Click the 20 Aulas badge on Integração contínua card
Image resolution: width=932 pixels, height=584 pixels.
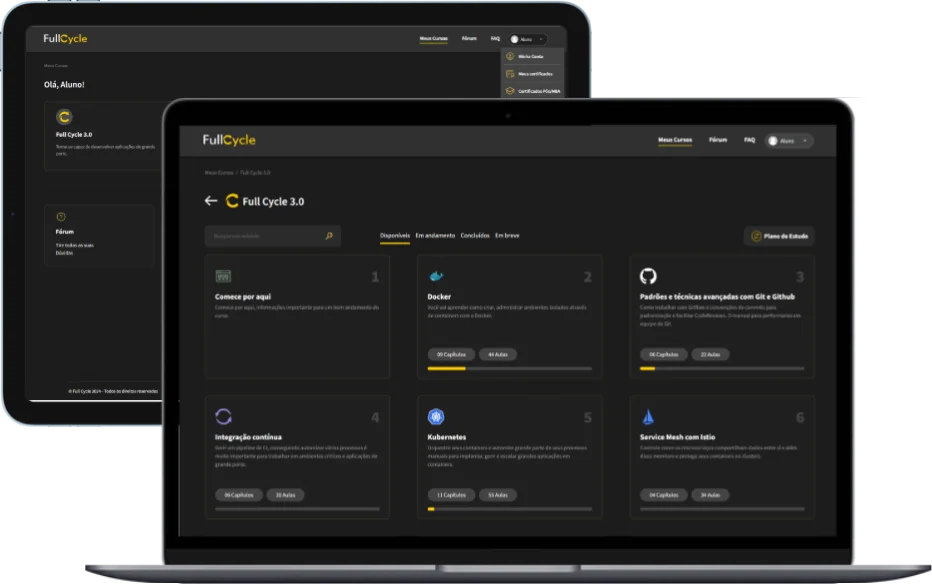pos(285,495)
